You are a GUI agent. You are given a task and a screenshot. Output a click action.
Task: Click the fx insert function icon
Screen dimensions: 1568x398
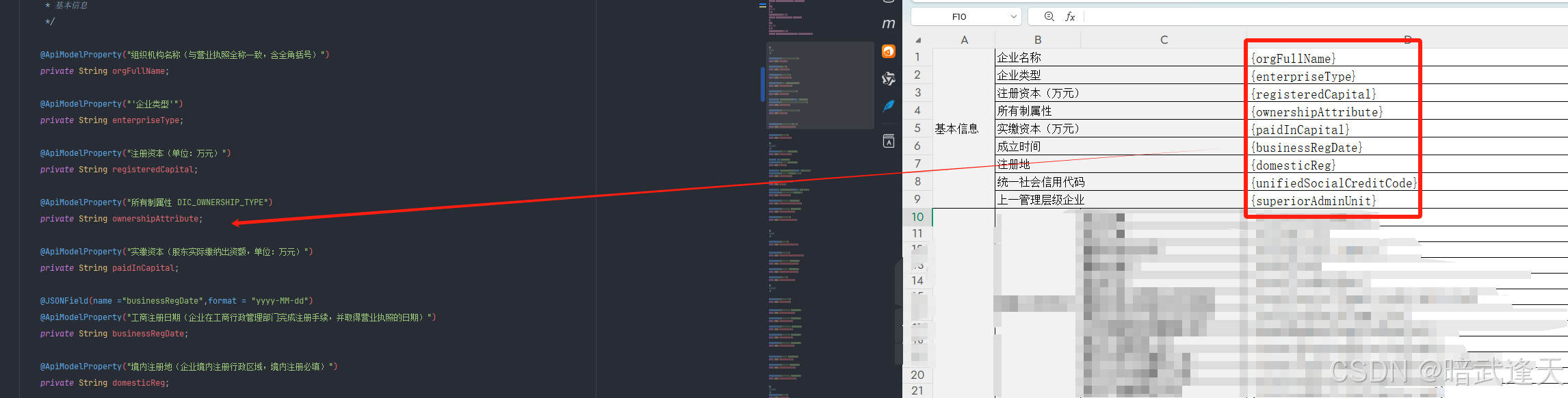[x=1070, y=16]
